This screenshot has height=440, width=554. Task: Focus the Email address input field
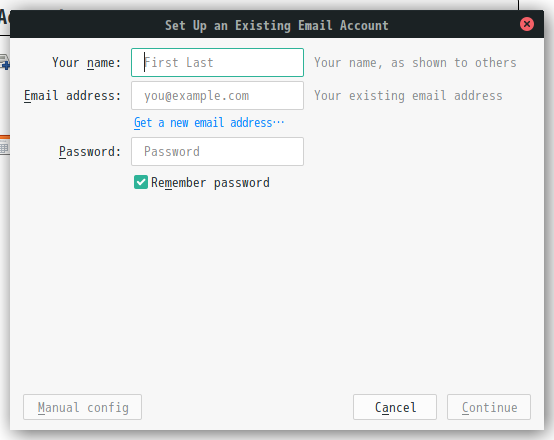coord(217,95)
